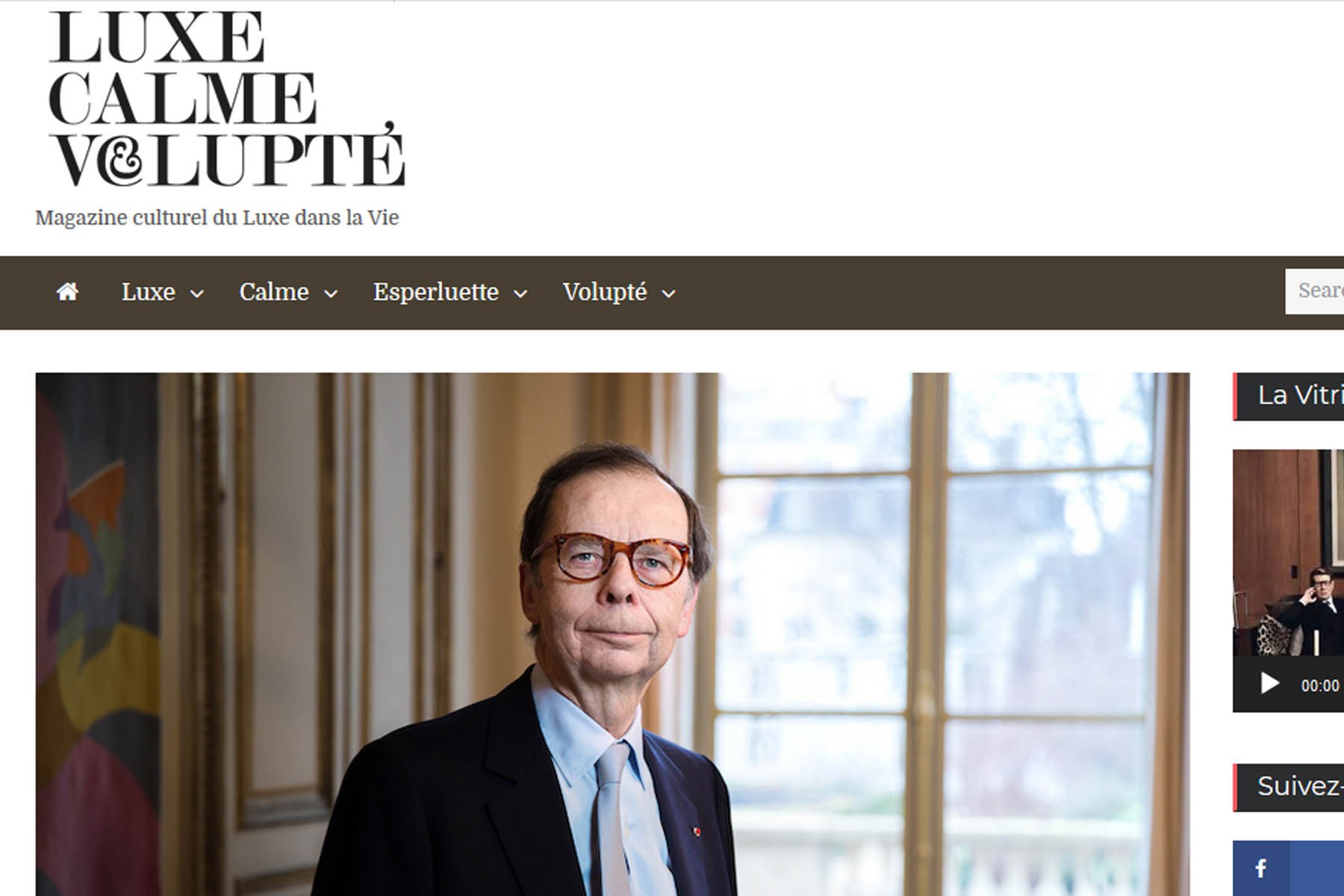Click the ampersand in Volupté logo

(x=119, y=159)
